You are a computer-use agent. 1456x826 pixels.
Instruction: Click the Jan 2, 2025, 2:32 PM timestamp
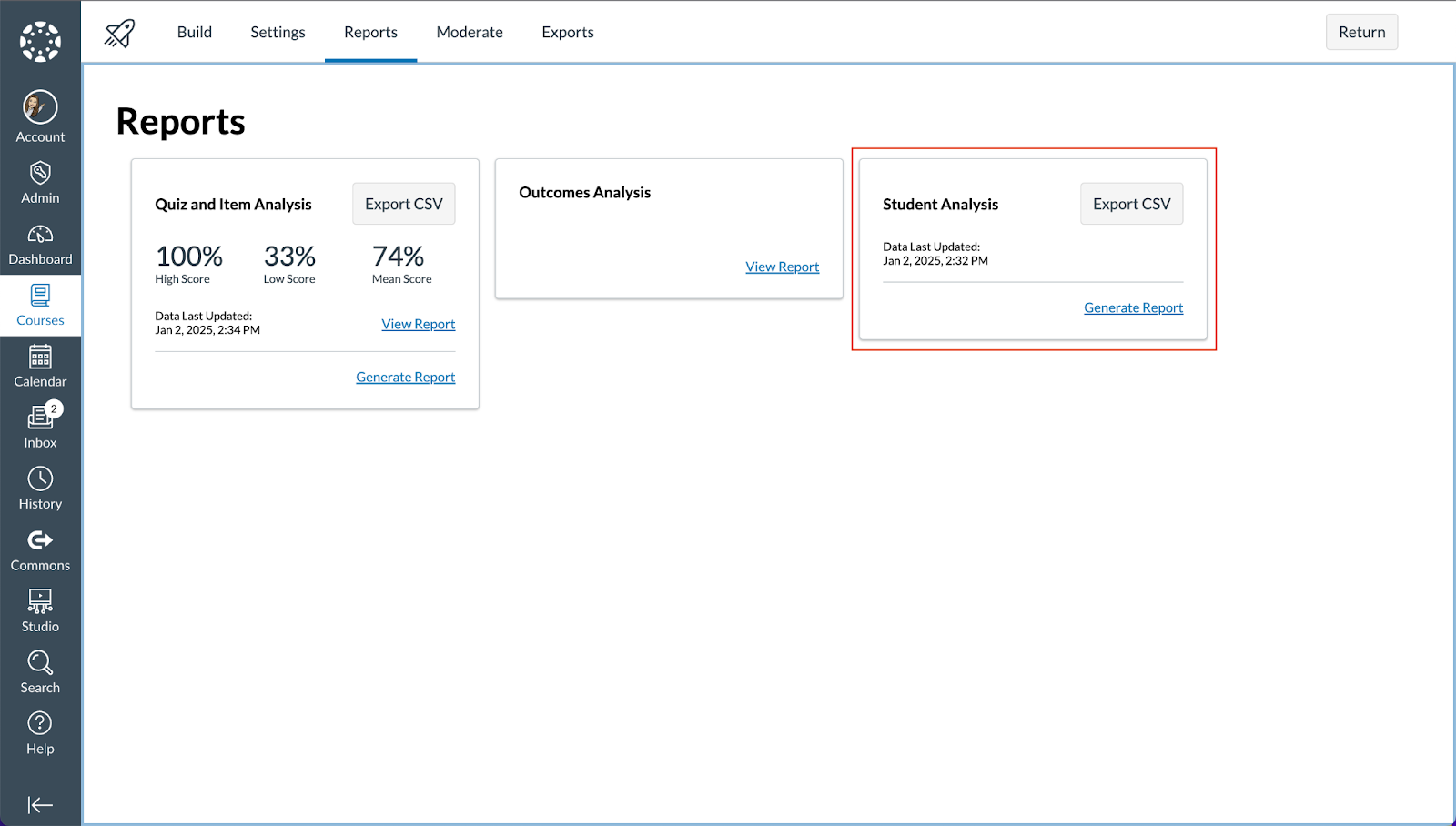point(935,261)
